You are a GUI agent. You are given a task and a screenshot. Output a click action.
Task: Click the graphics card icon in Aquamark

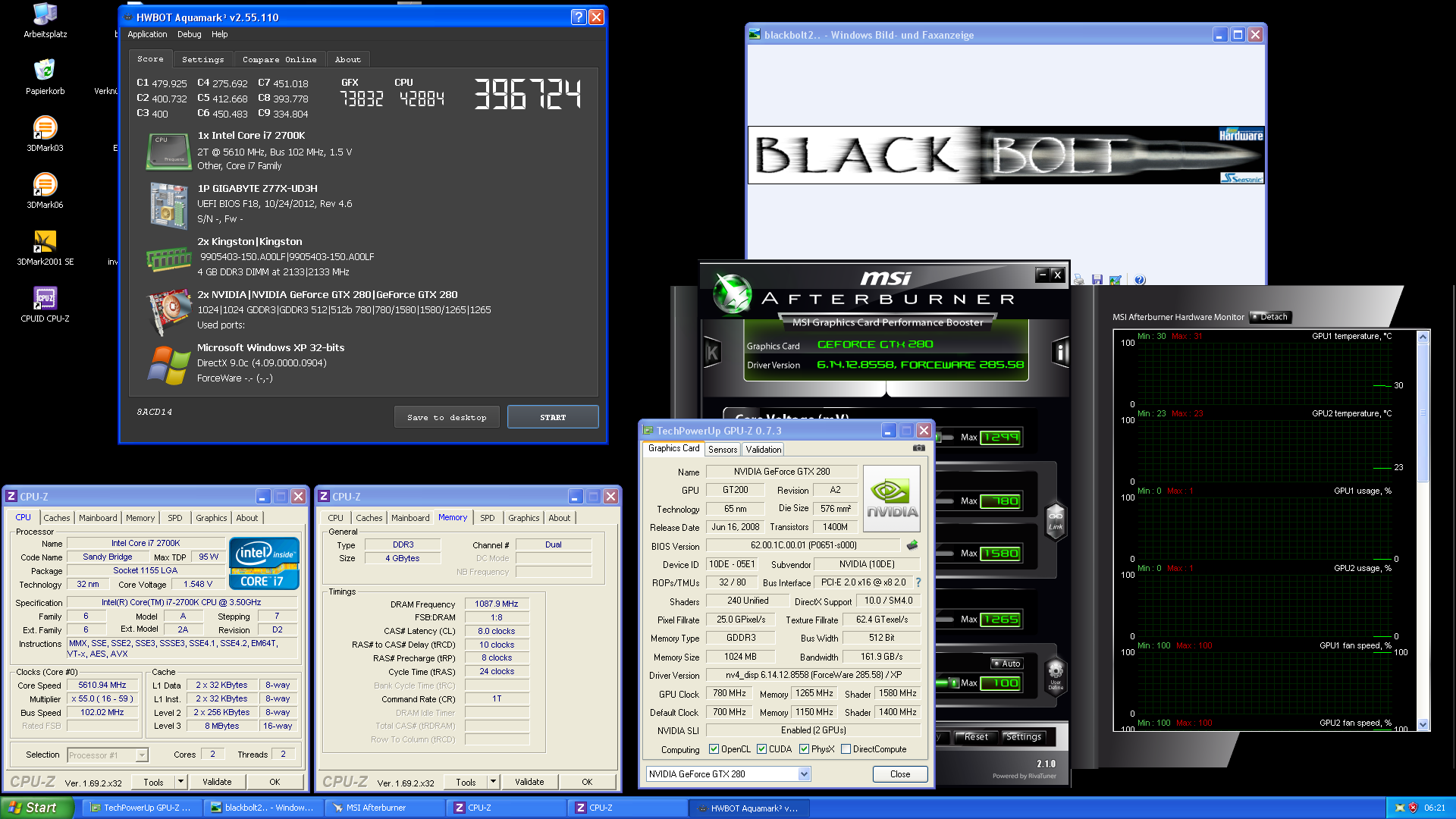pyautogui.click(x=168, y=312)
